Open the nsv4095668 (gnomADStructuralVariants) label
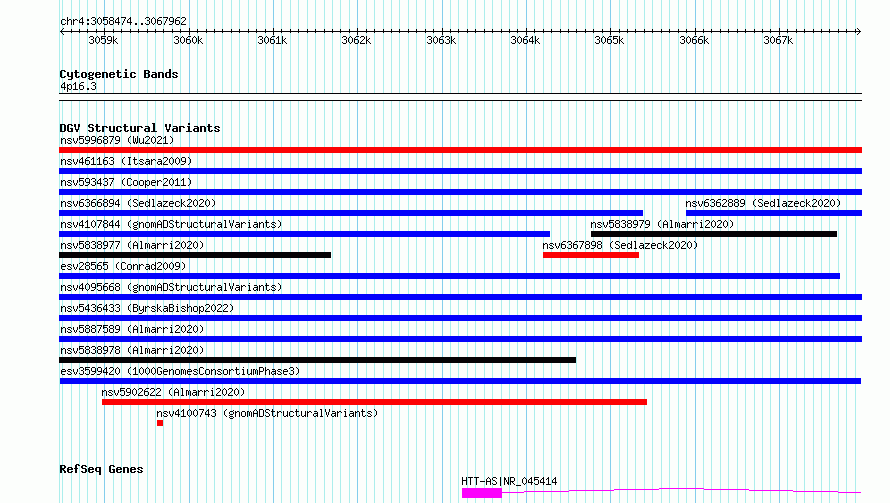Screen dimensions: 890x503 [x=171, y=287]
